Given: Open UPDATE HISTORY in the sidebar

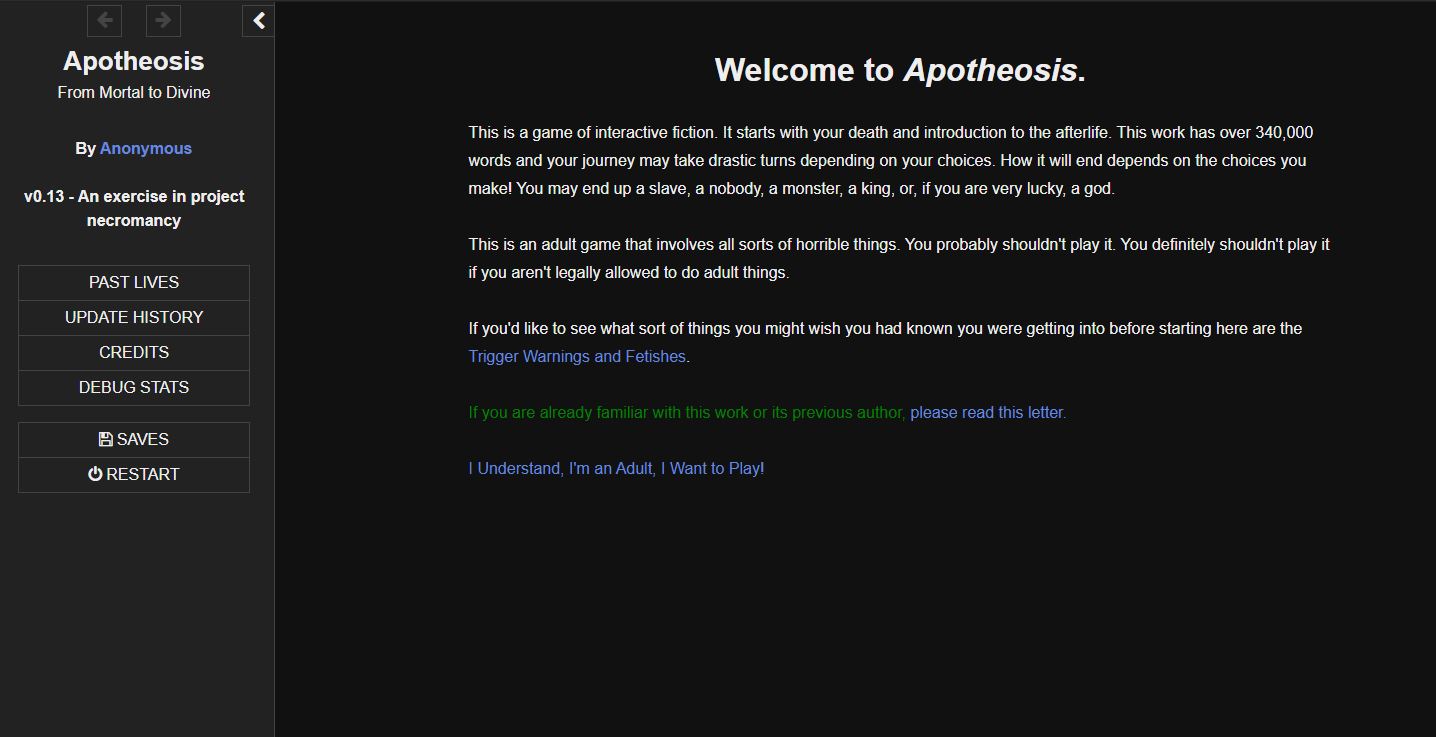Looking at the screenshot, I should pos(134,318).
